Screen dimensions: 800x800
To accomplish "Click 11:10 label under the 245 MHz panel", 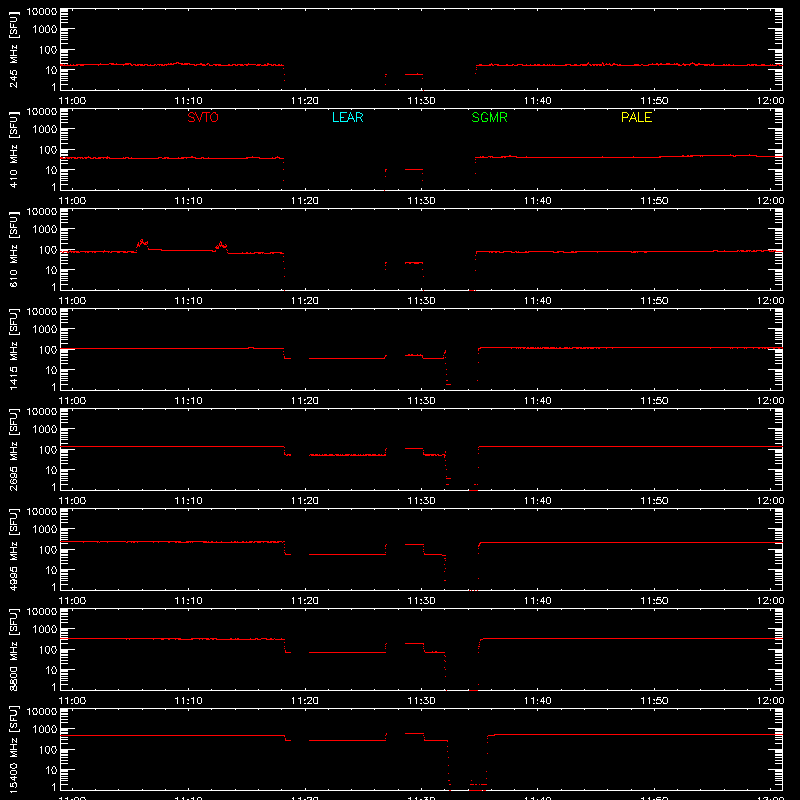I will point(189,101).
